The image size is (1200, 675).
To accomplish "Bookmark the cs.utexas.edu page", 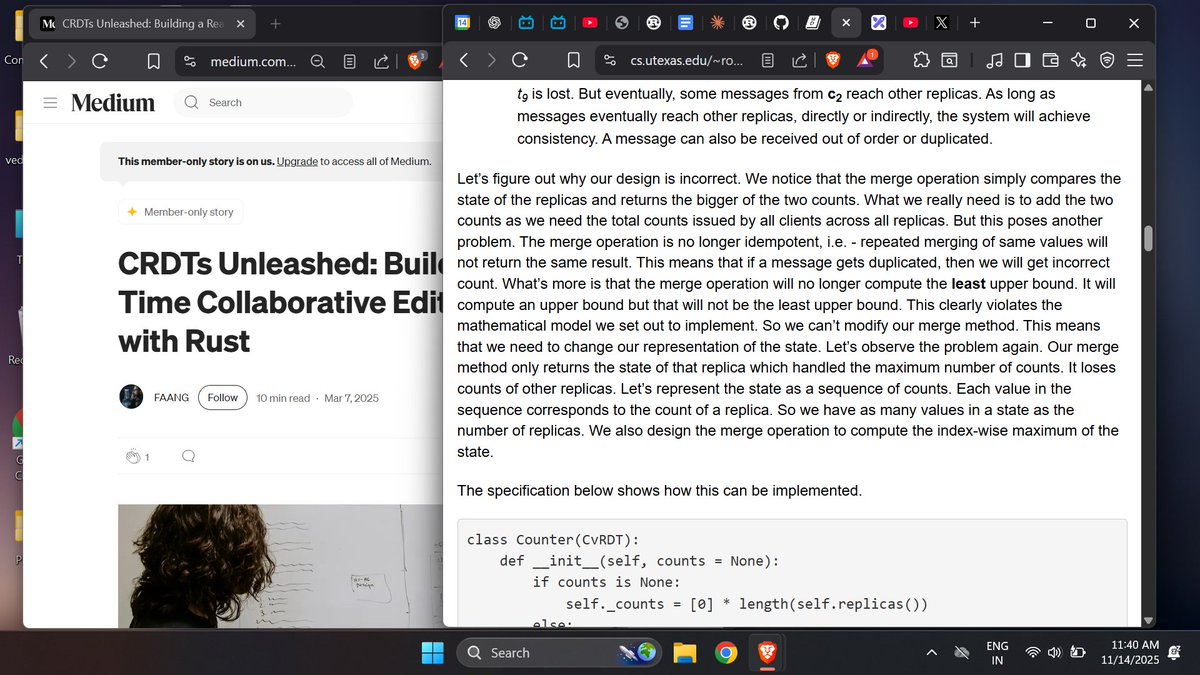I will click(574, 60).
